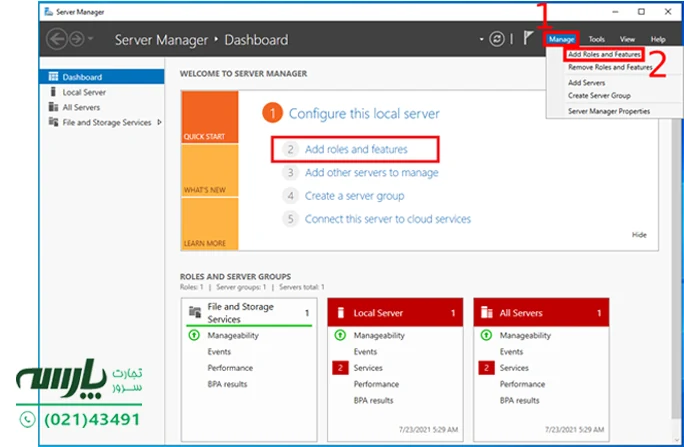This screenshot has width=684, height=447.
Task: Click Add other servers to manage link
Action: pos(371,173)
